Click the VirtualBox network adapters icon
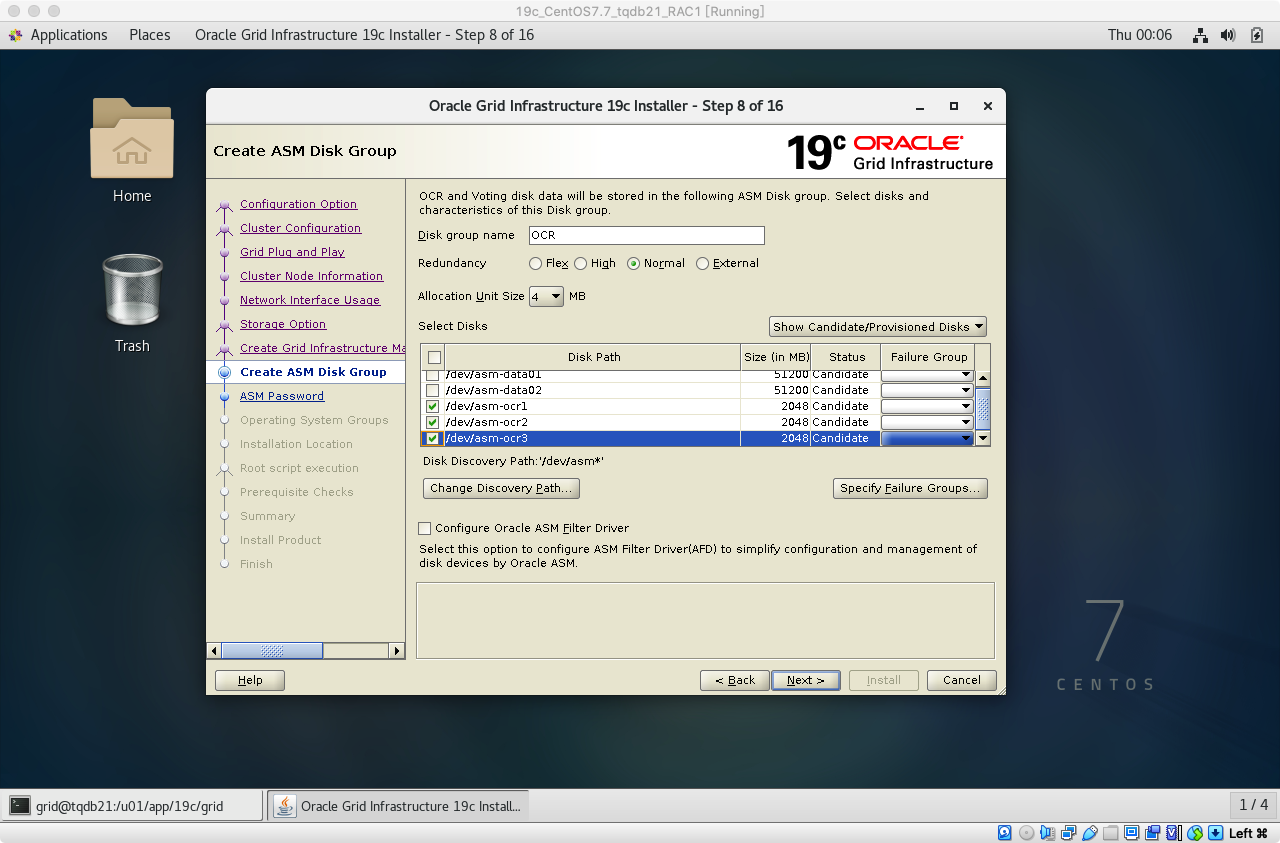 (1068, 832)
